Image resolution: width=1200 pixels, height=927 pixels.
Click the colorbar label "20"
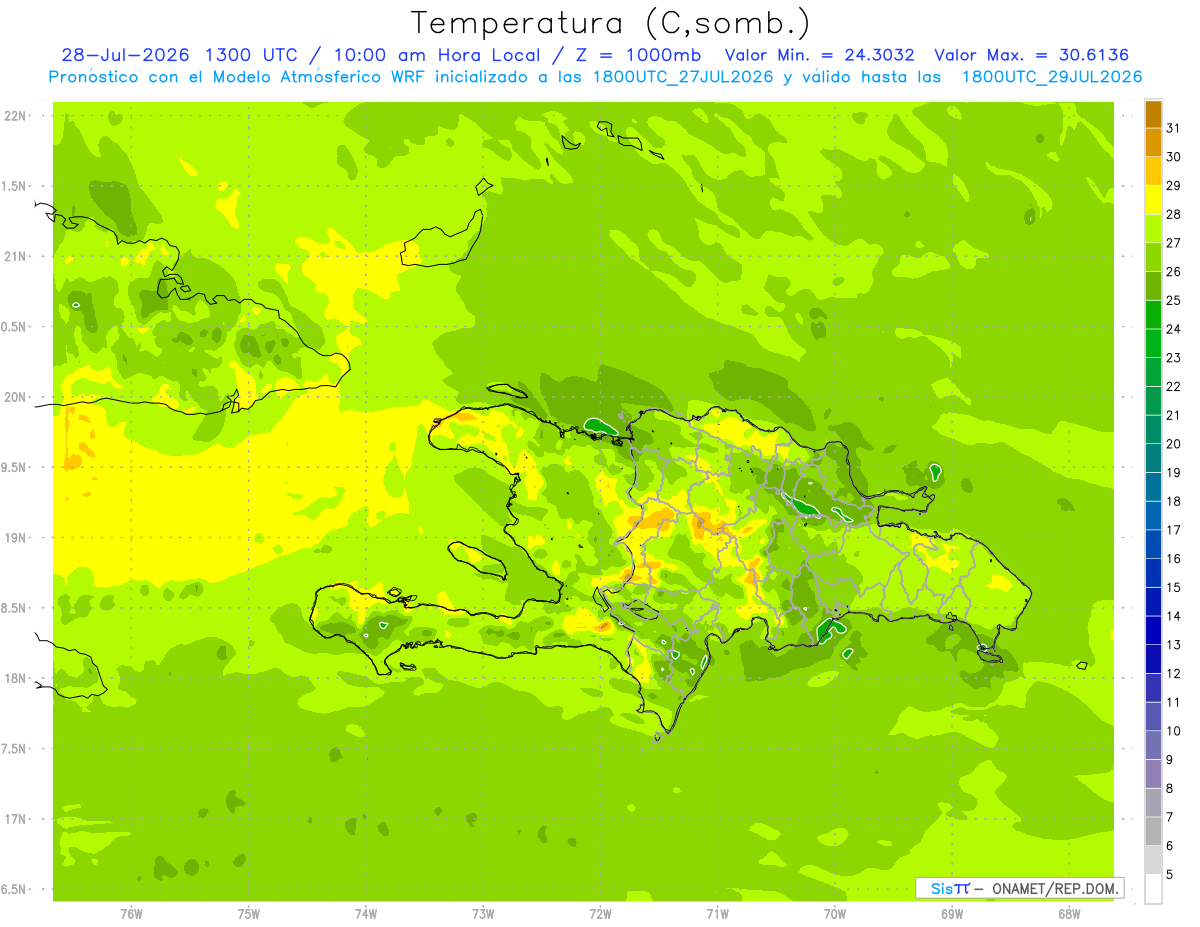tap(1173, 444)
